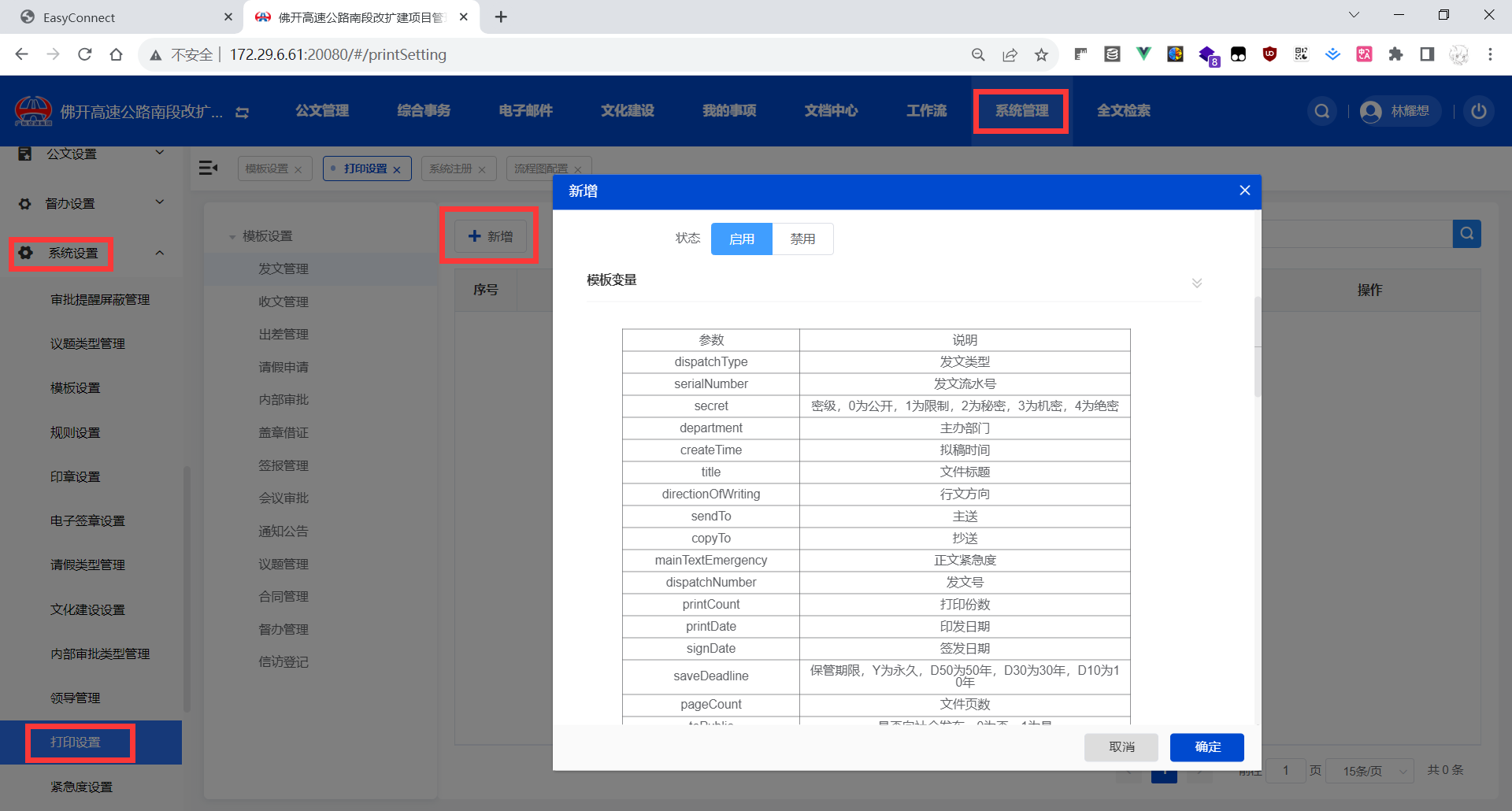The height and width of the screenshot is (811, 1512).
Task: Click the 系统设置 gear icon
Action: point(25,253)
